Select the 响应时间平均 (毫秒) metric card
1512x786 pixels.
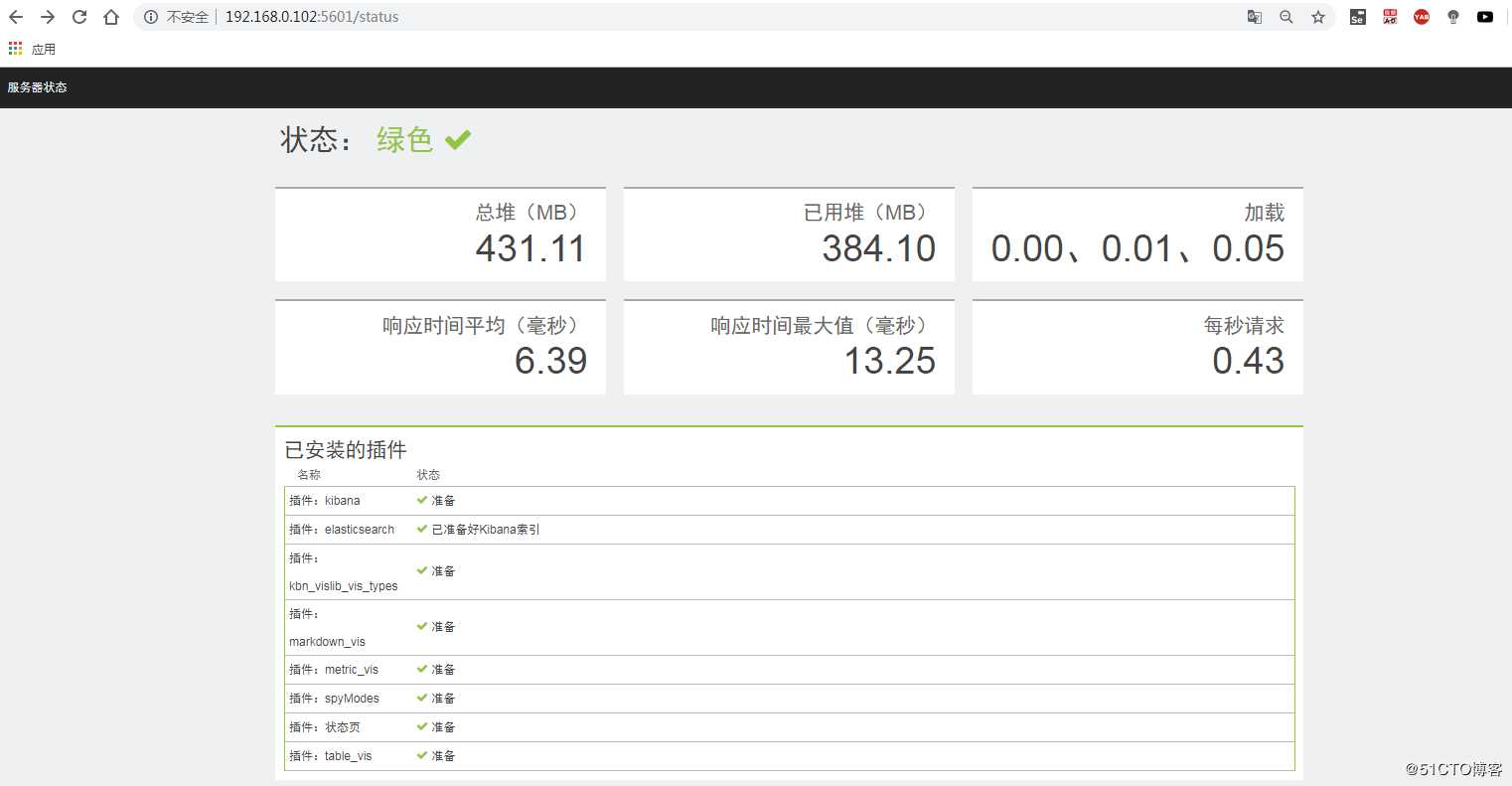[440, 347]
